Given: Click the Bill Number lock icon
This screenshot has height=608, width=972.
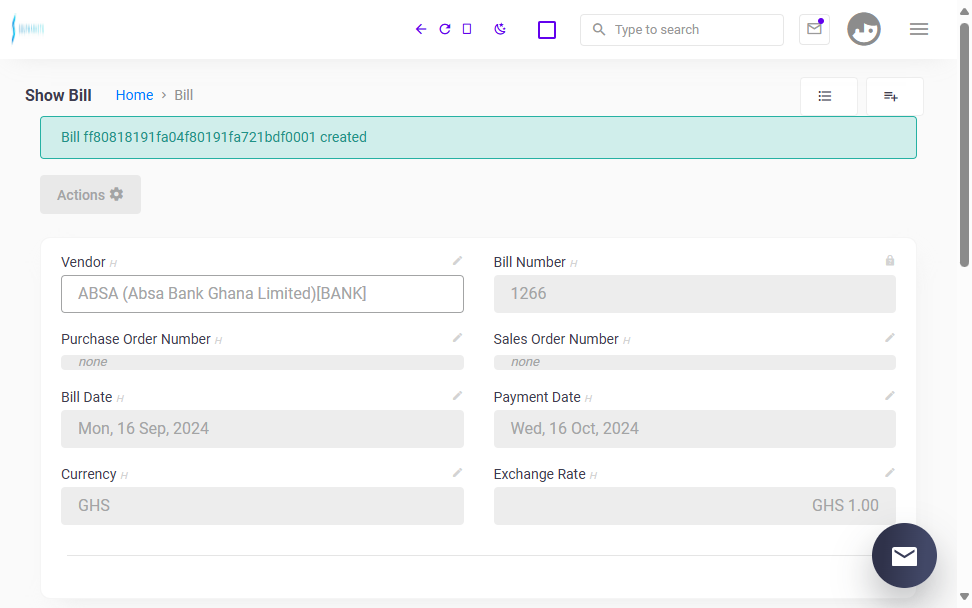Looking at the screenshot, I should point(890,261).
